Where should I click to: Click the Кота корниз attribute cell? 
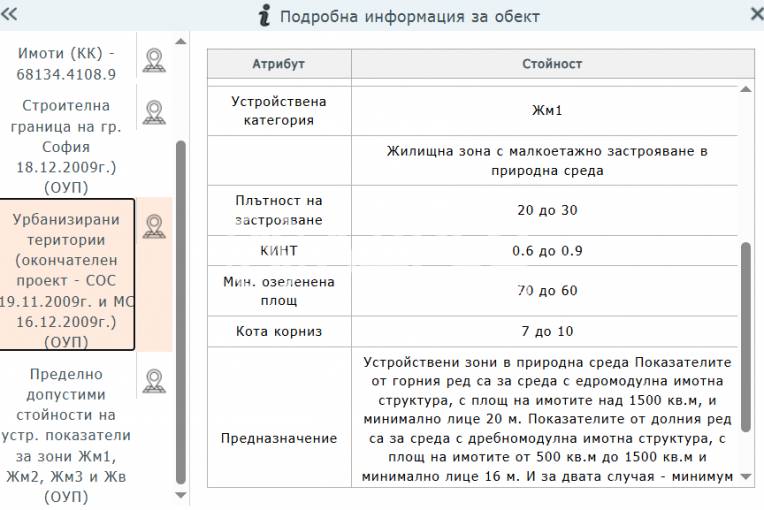click(279, 332)
